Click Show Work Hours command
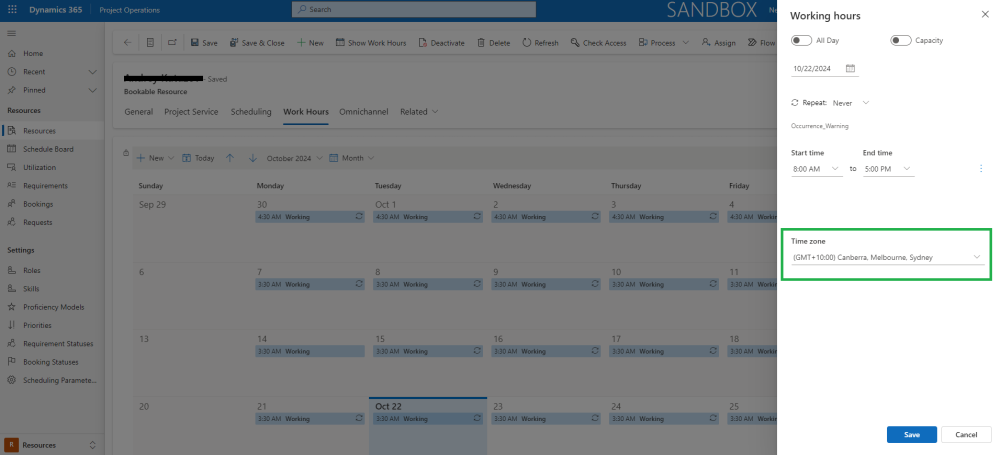1000x455 pixels. point(371,43)
